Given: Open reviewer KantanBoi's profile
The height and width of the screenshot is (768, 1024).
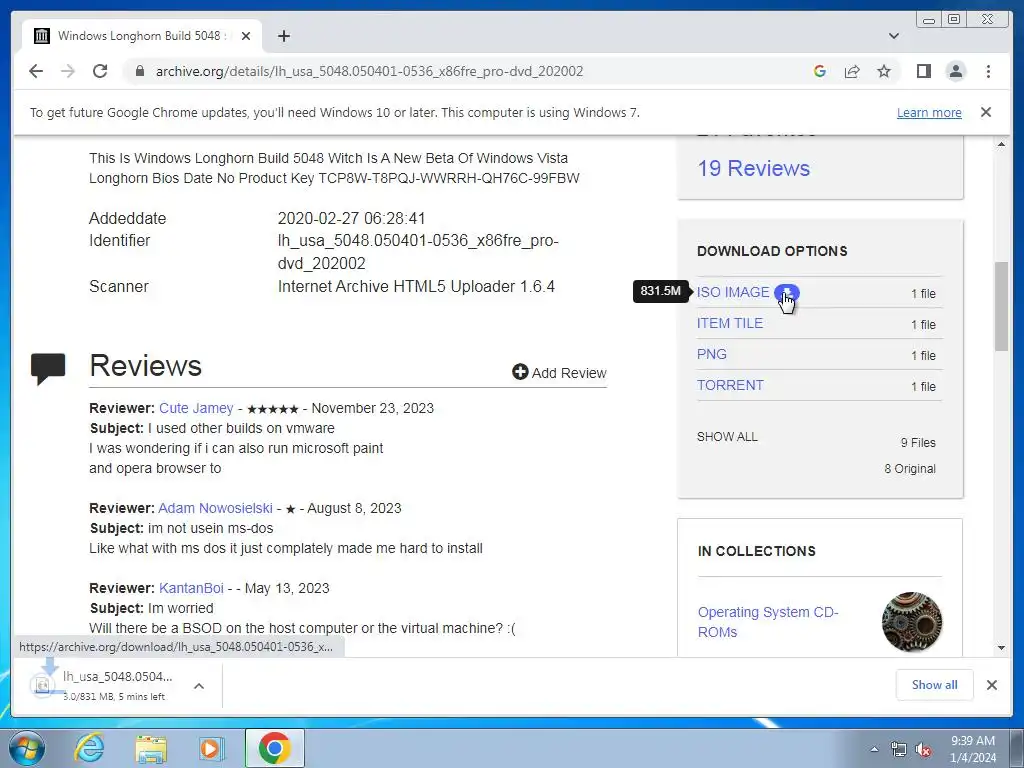Looking at the screenshot, I should pos(191,588).
